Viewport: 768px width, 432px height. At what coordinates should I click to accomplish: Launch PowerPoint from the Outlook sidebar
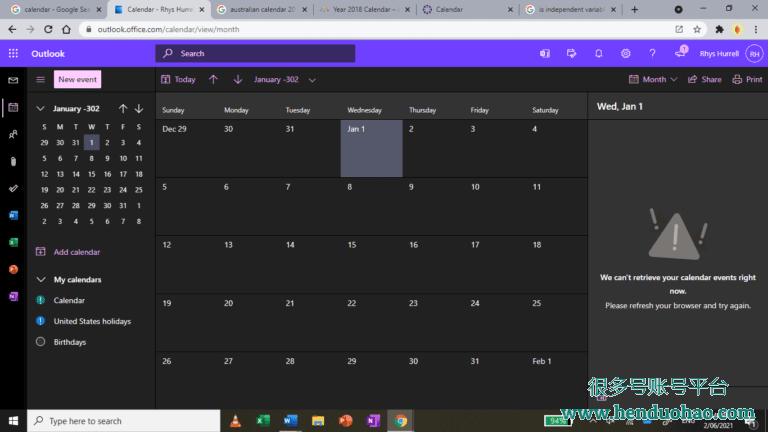(13, 269)
